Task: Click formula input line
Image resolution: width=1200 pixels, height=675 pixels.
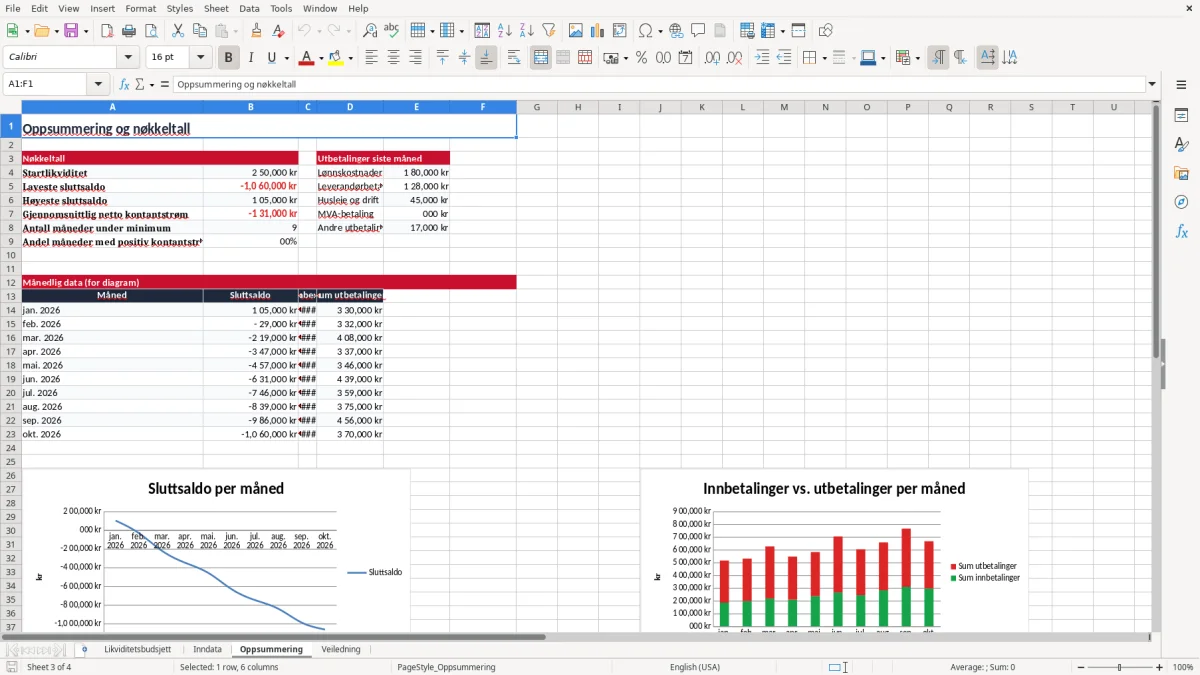Action: tap(658, 85)
